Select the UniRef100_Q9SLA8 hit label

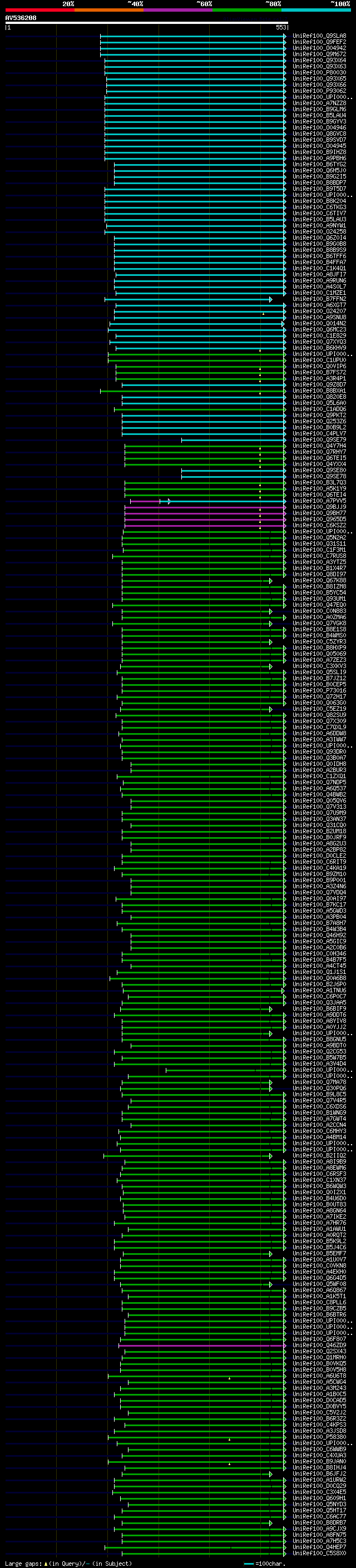[x=319, y=36]
